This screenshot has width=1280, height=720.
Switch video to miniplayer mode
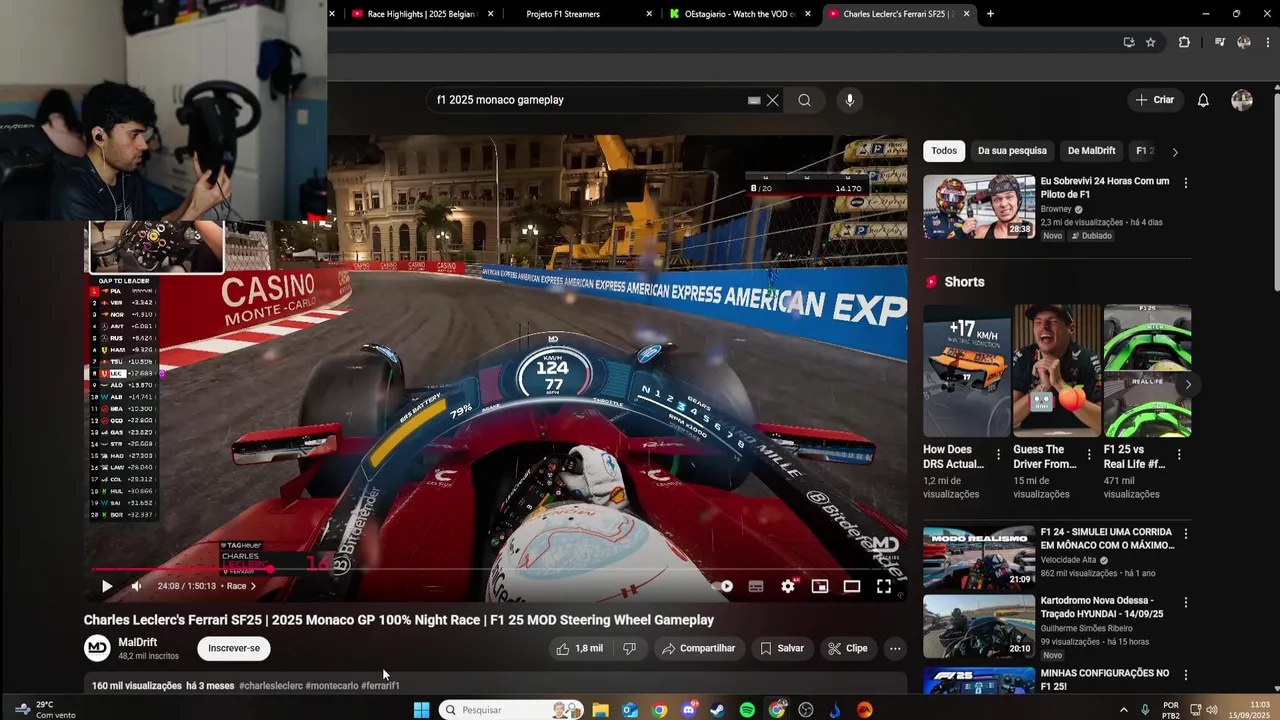click(x=820, y=587)
